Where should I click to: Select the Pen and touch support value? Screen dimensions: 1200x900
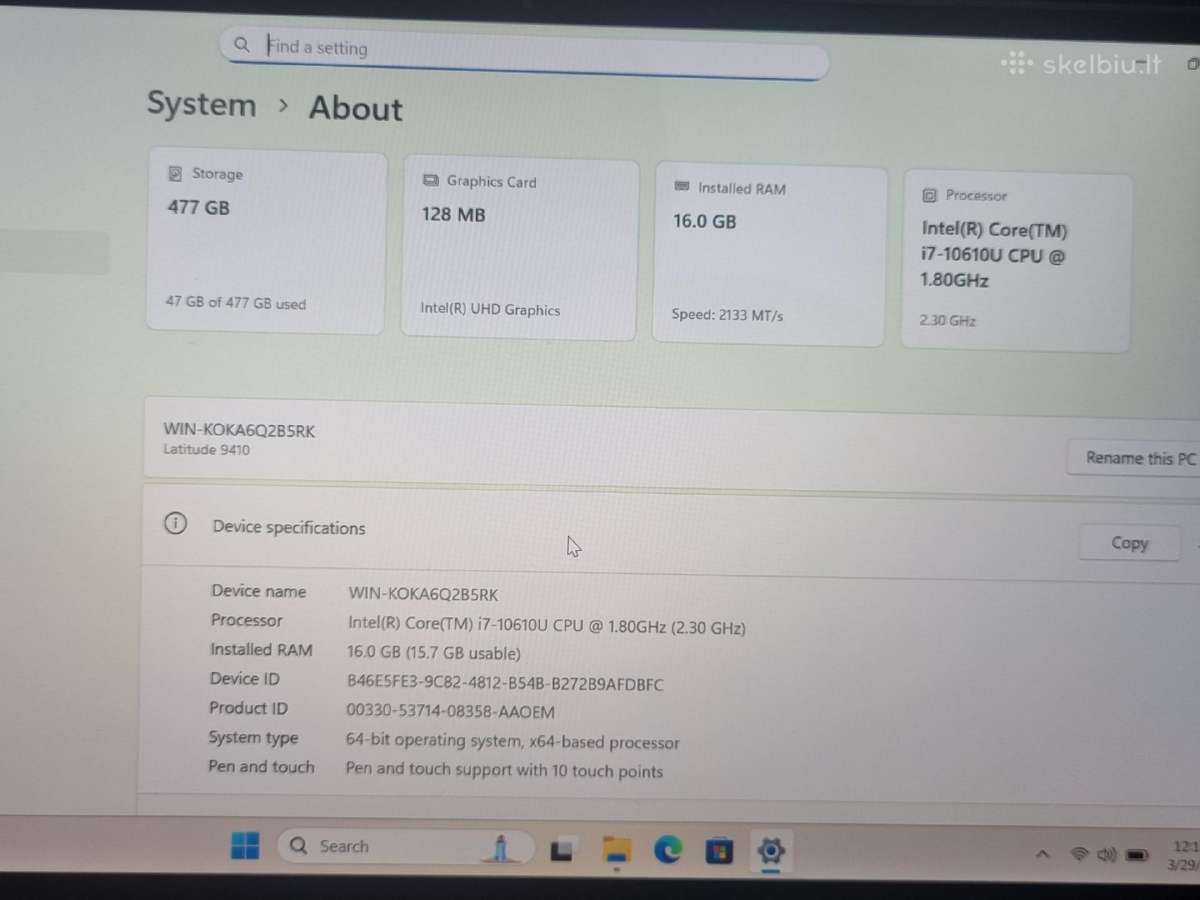504,770
